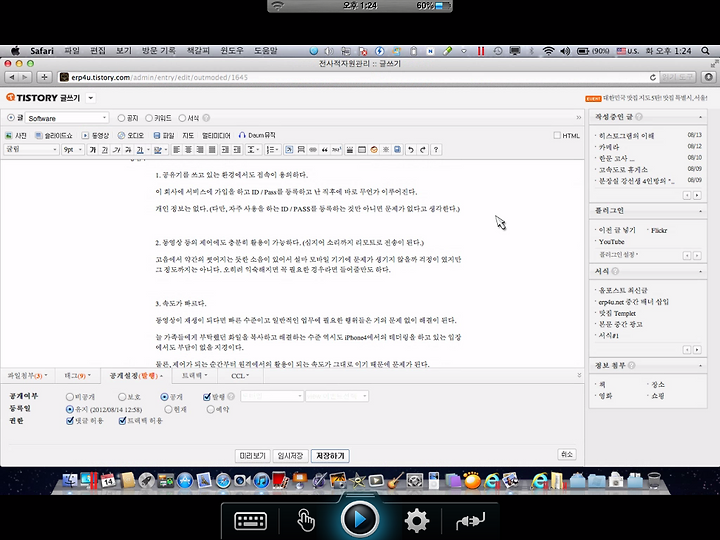Open editor help with the question mark icon
Viewport: 720px width, 540px height.
(436, 150)
